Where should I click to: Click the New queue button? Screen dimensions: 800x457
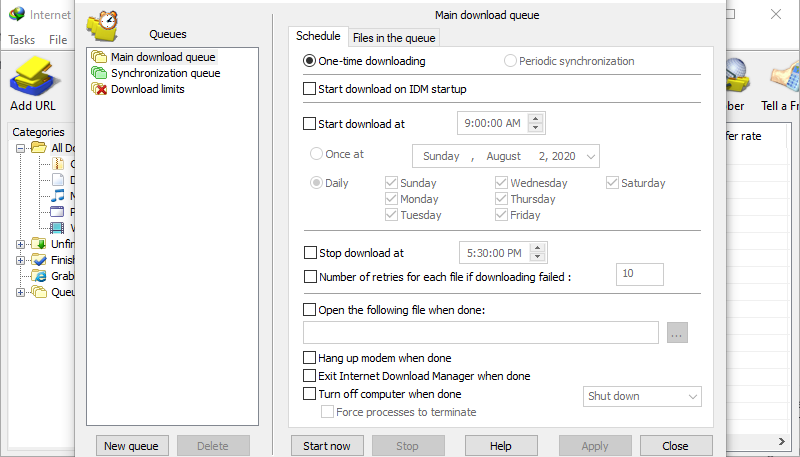(131, 446)
